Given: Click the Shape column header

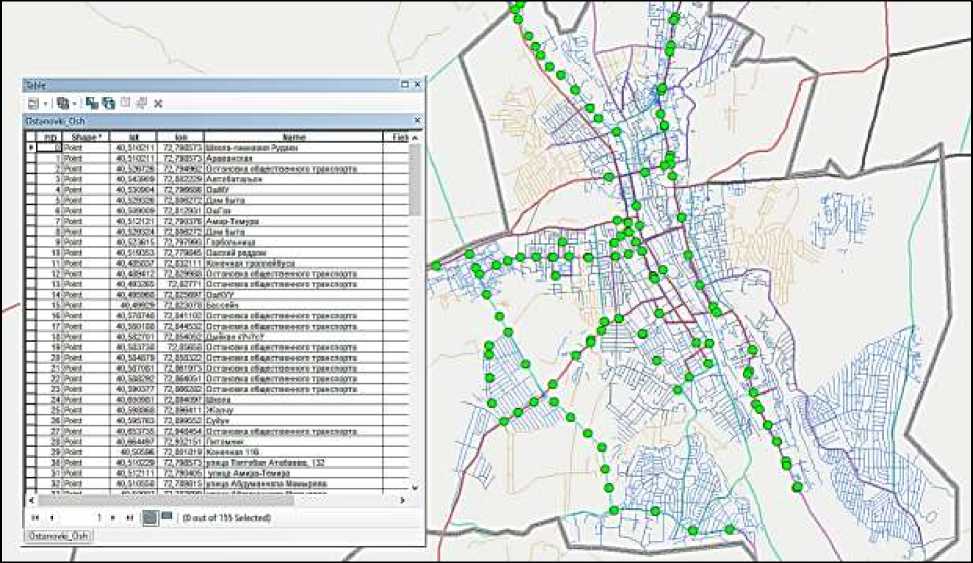Looking at the screenshot, I should tap(86, 136).
